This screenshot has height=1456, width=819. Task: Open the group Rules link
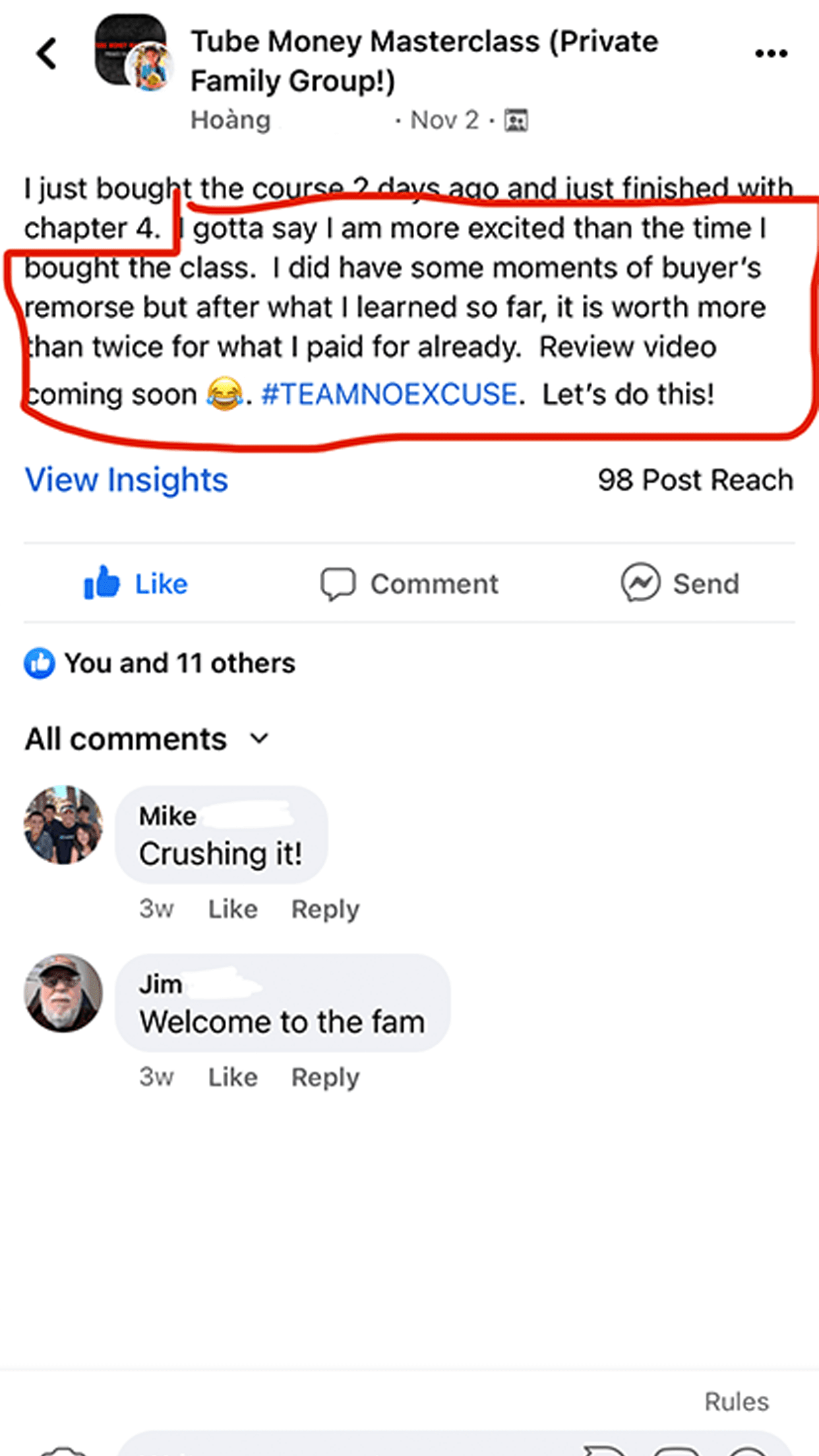(x=737, y=1401)
